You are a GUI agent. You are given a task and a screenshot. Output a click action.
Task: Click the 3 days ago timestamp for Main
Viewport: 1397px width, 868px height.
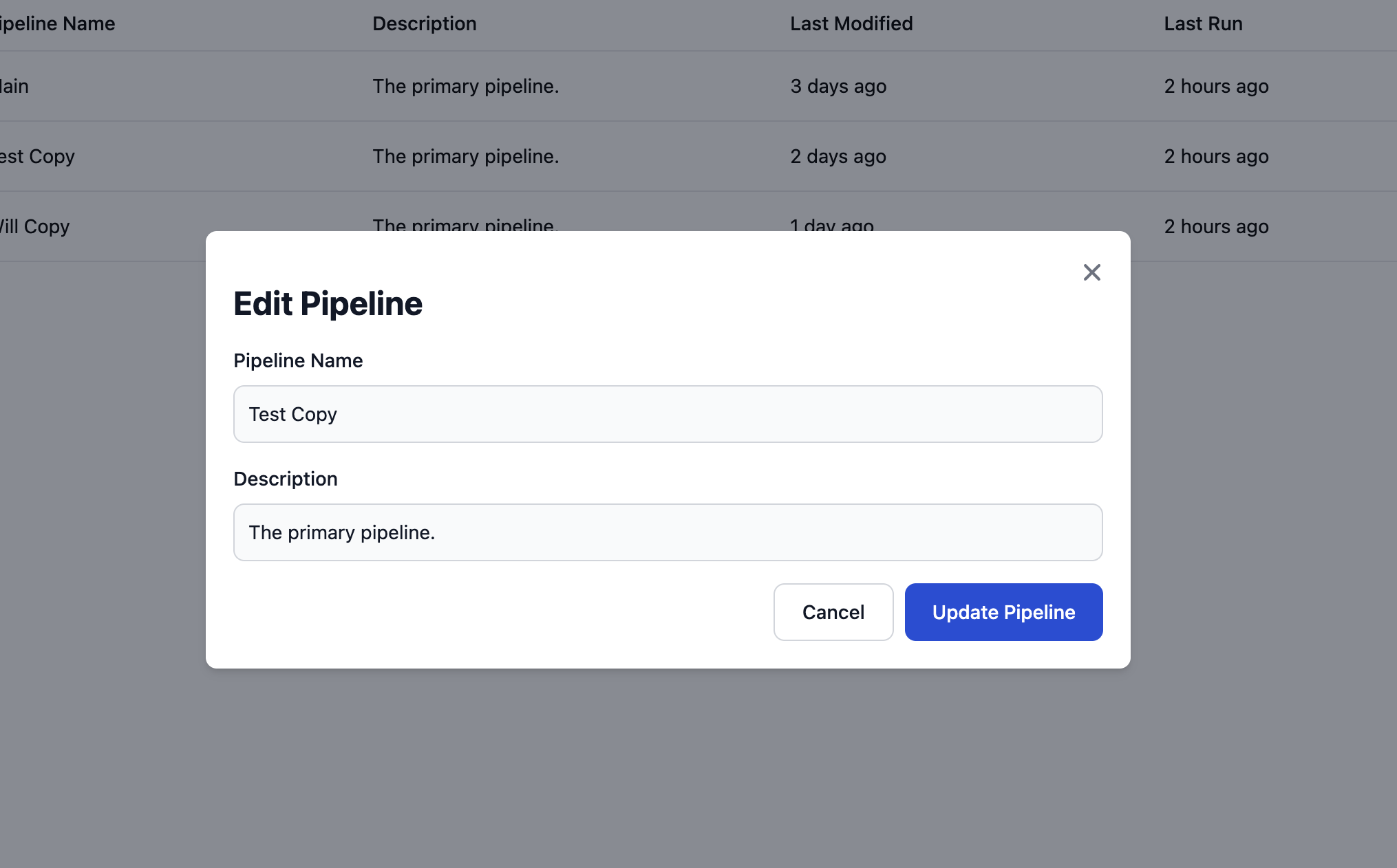(838, 86)
